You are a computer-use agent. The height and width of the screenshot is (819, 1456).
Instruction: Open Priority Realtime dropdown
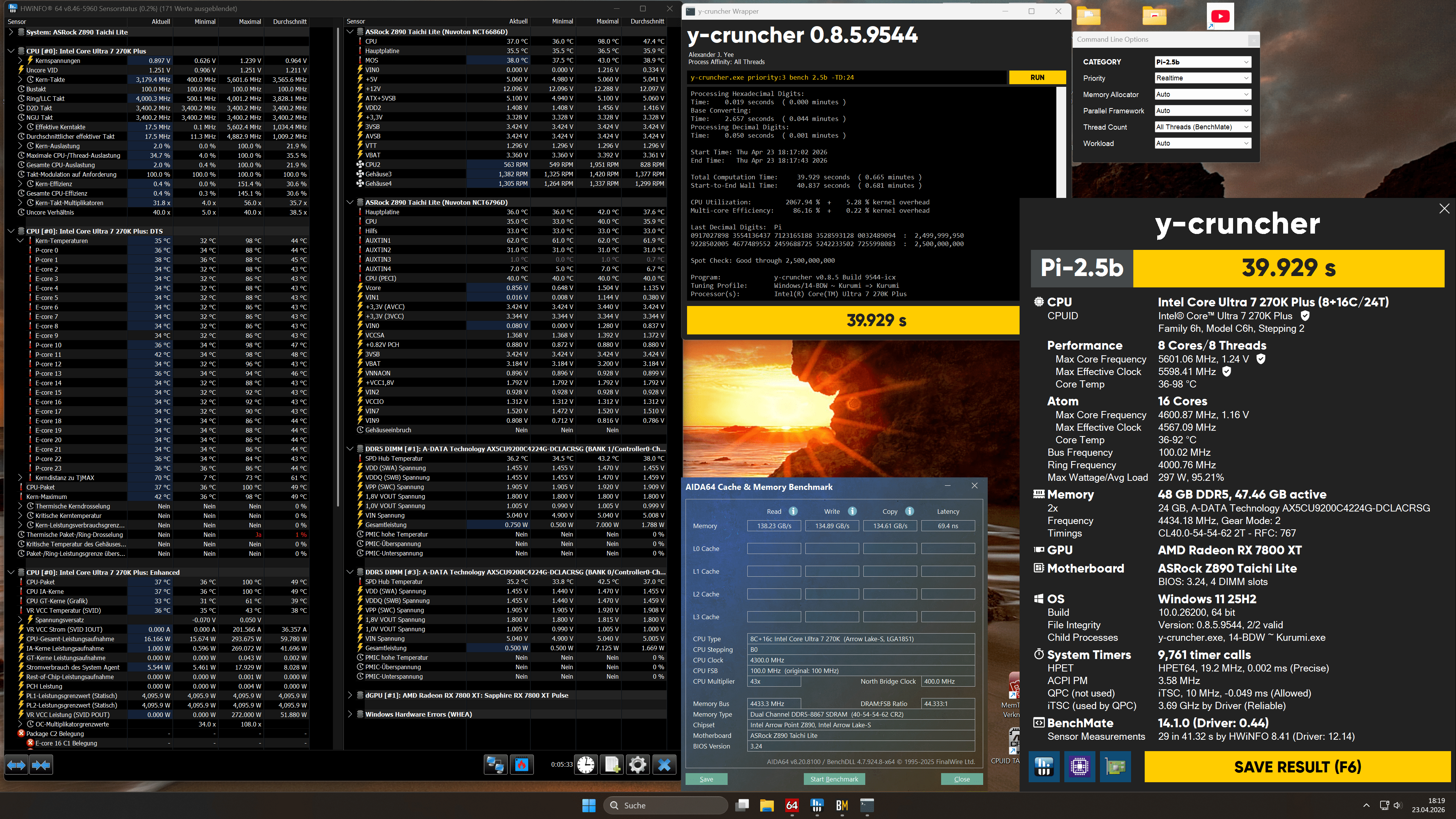click(1202, 78)
